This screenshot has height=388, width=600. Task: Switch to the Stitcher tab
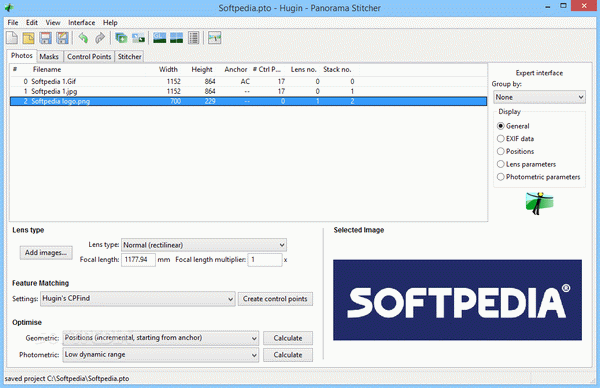coord(129,57)
